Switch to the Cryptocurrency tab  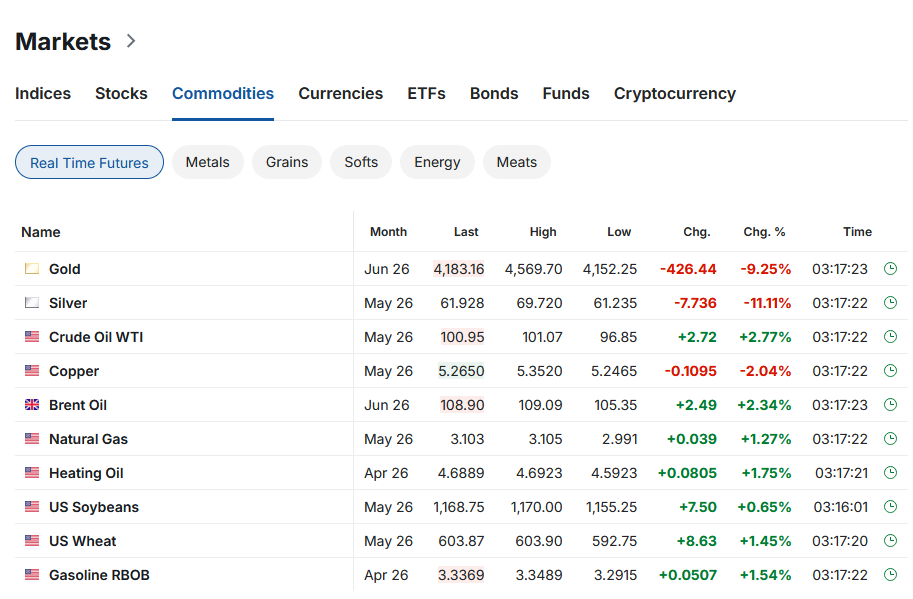click(675, 94)
